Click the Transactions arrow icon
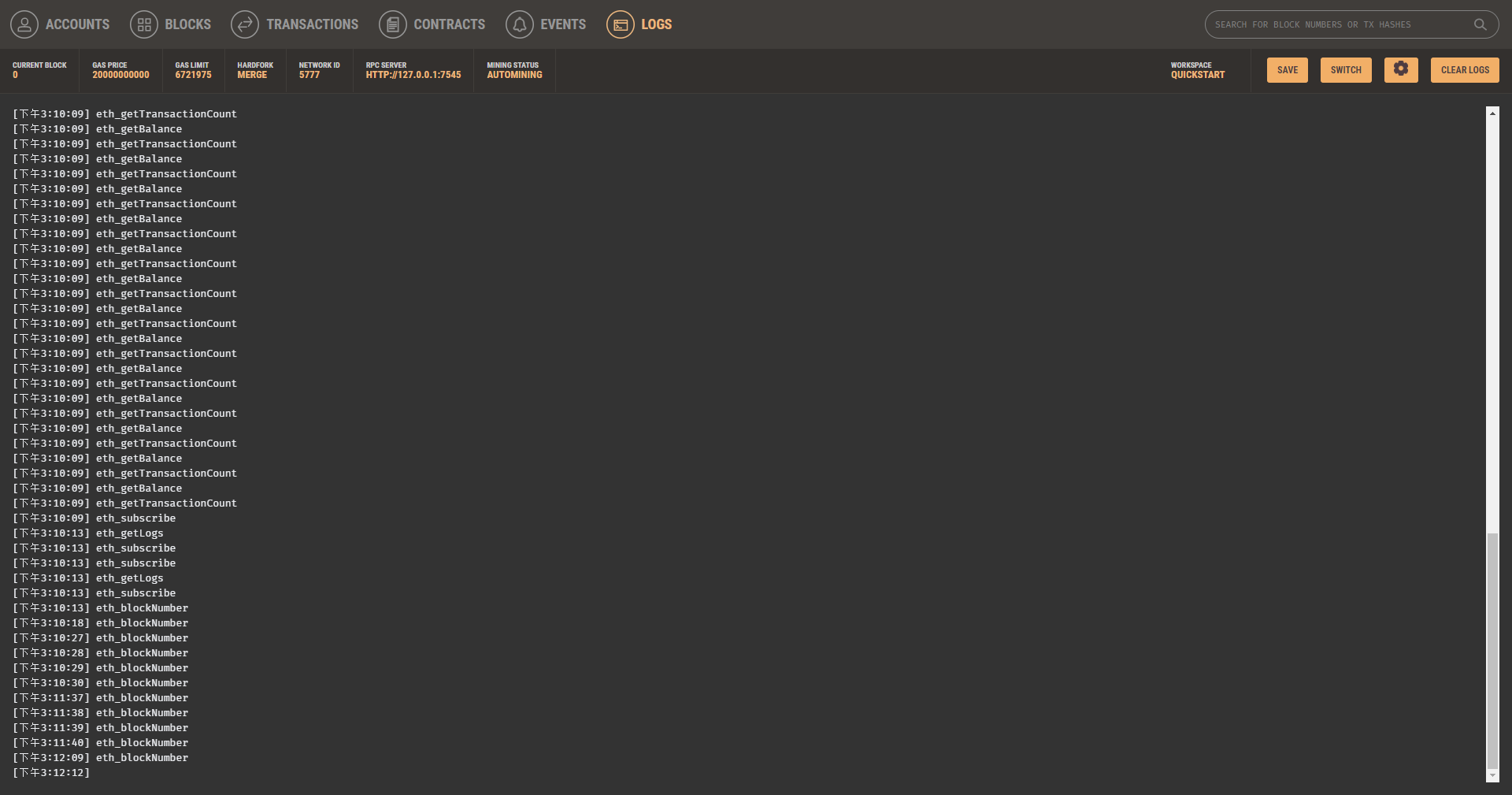 (x=245, y=24)
